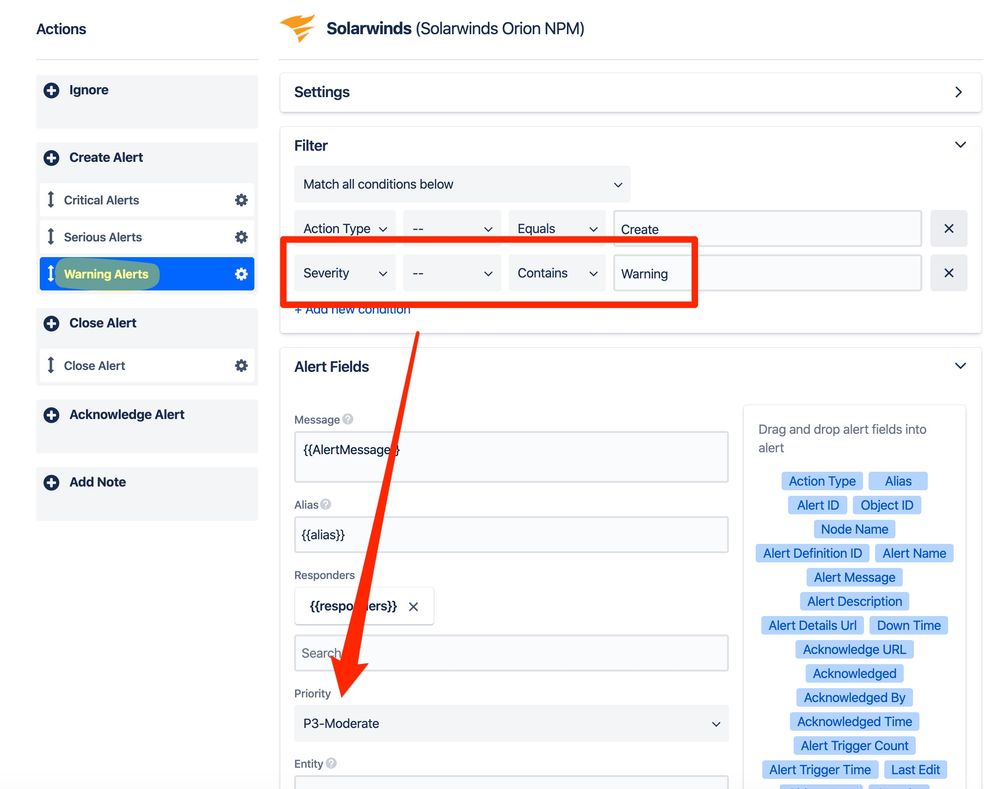
Task: Click the Action Type alert field tag
Action: 822,481
